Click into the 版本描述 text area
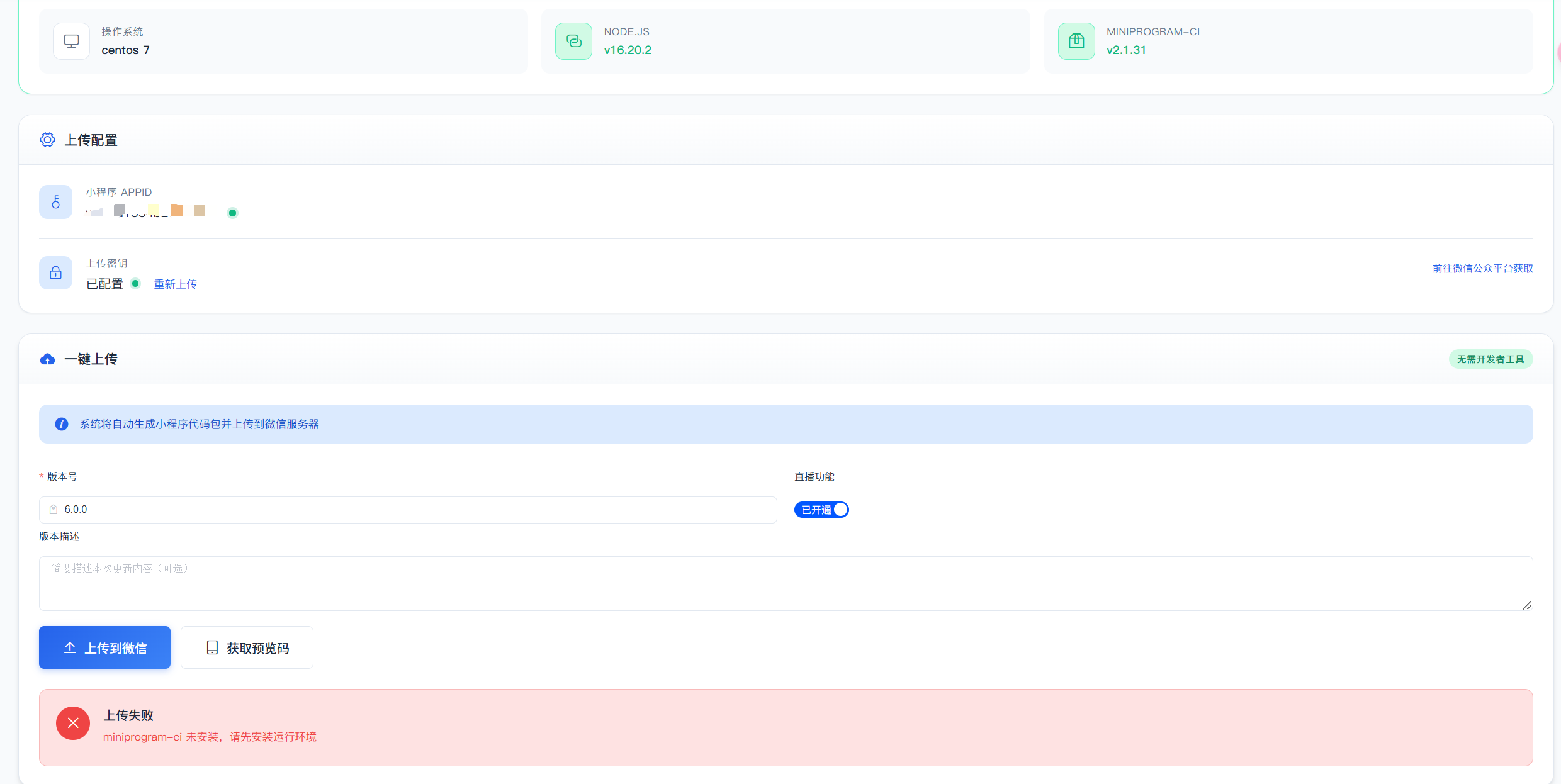The height and width of the screenshot is (784, 1561). [786, 583]
